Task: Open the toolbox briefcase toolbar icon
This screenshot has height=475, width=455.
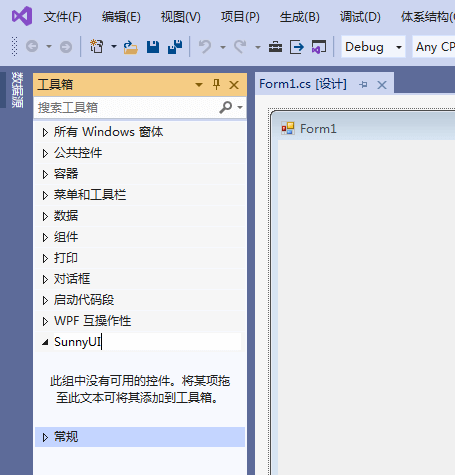Action: [x=275, y=47]
